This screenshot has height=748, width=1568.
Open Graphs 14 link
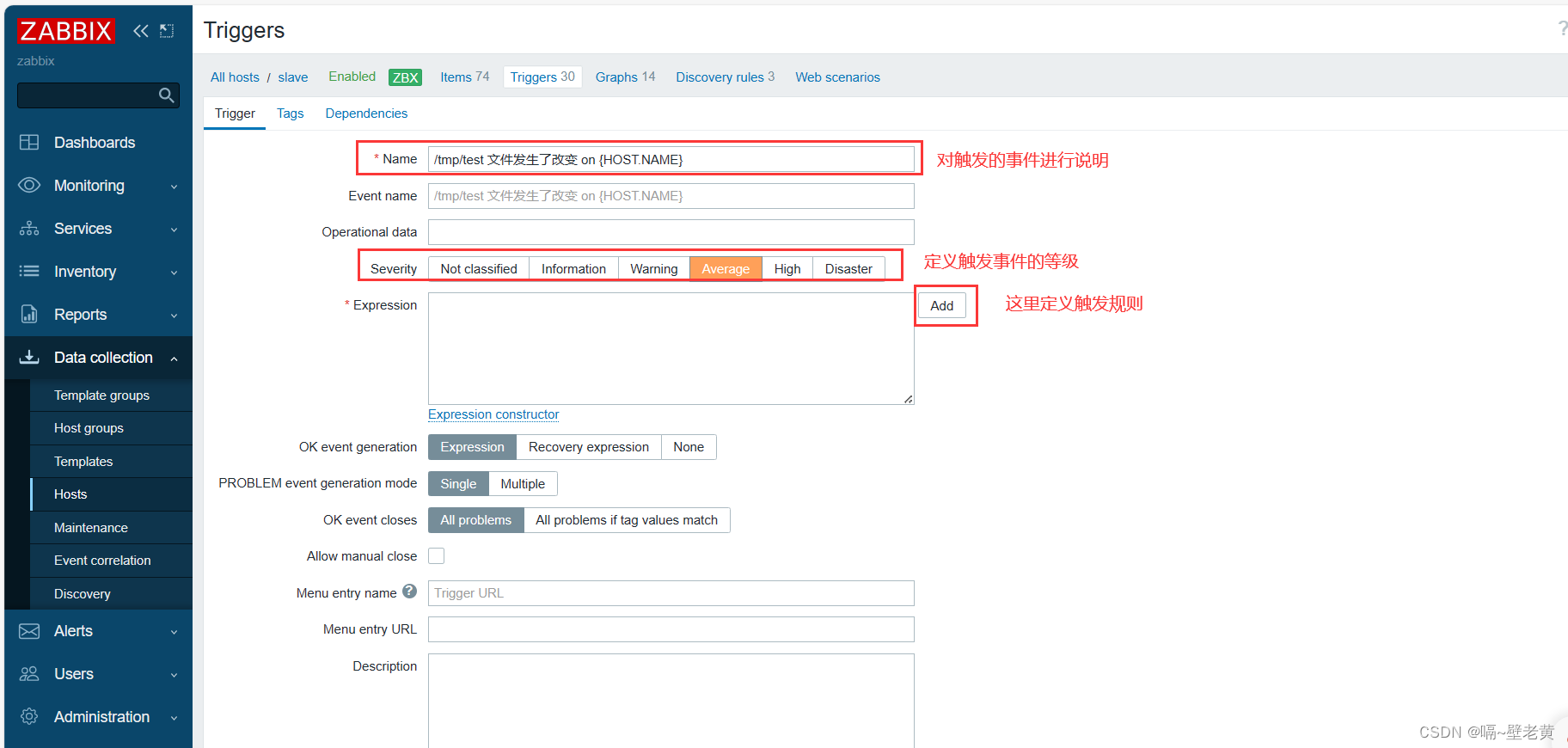[625, 77]
